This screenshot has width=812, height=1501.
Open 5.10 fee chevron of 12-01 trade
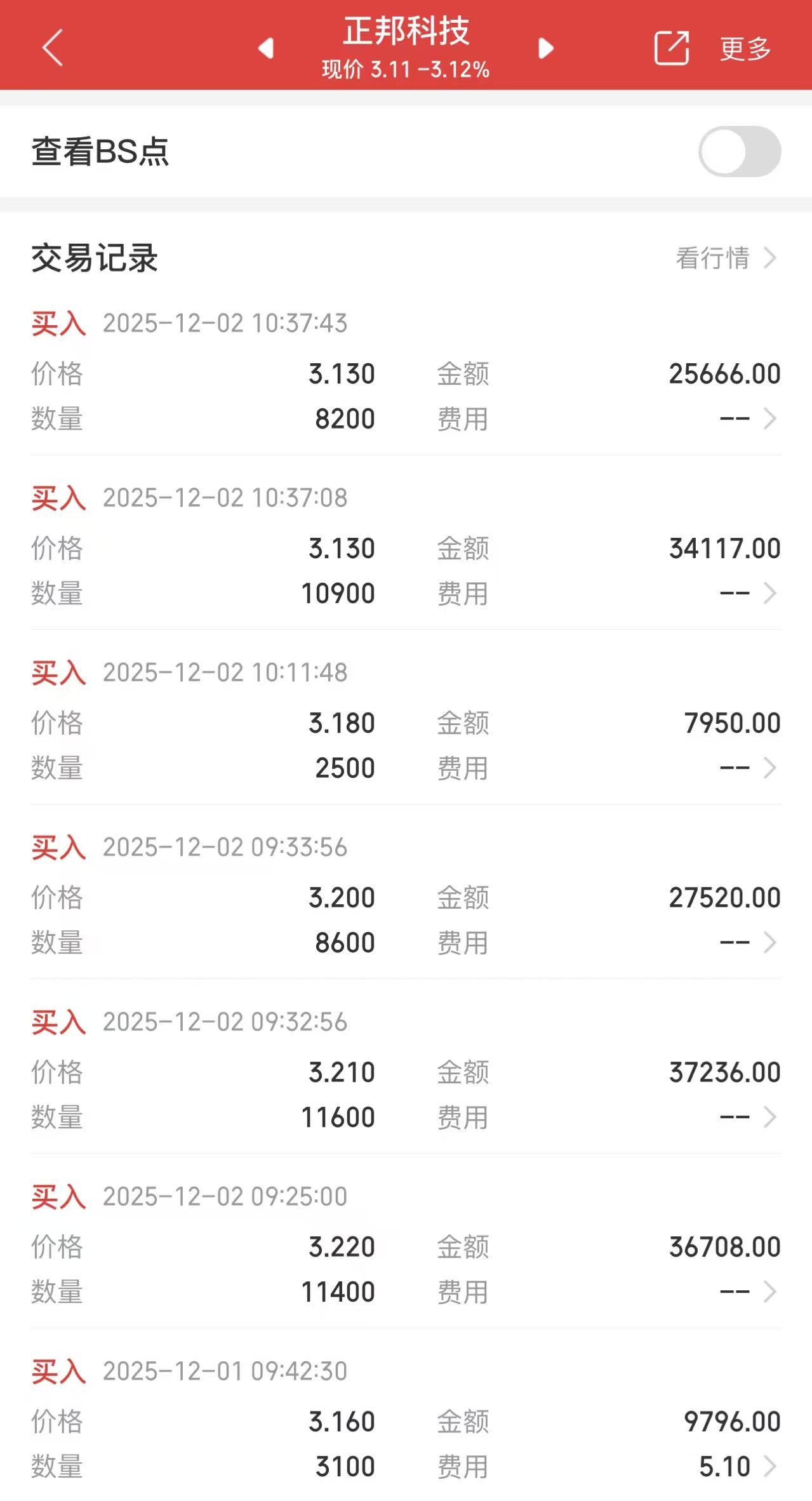770,1466
